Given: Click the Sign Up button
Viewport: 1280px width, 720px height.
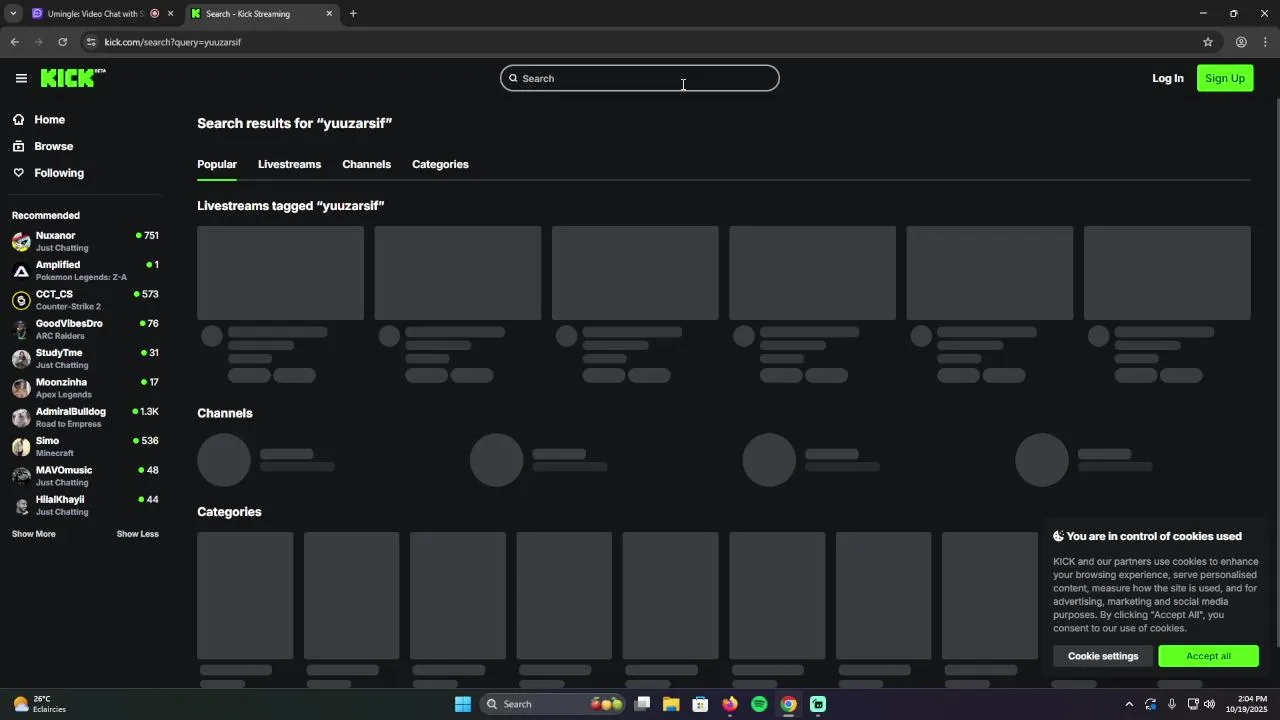Looking at the screenshot, I should (1225, 78).
